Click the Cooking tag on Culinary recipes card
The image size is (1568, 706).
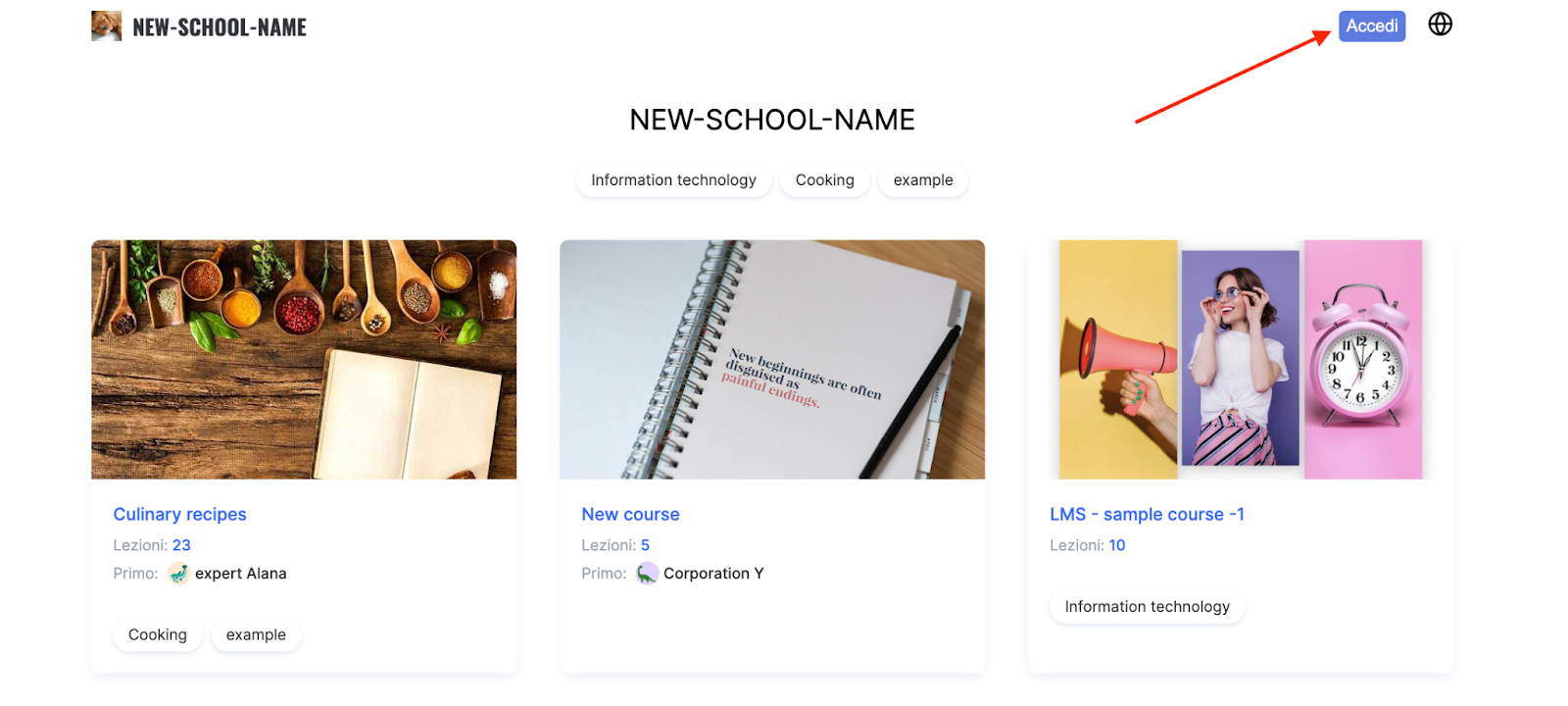158,635
